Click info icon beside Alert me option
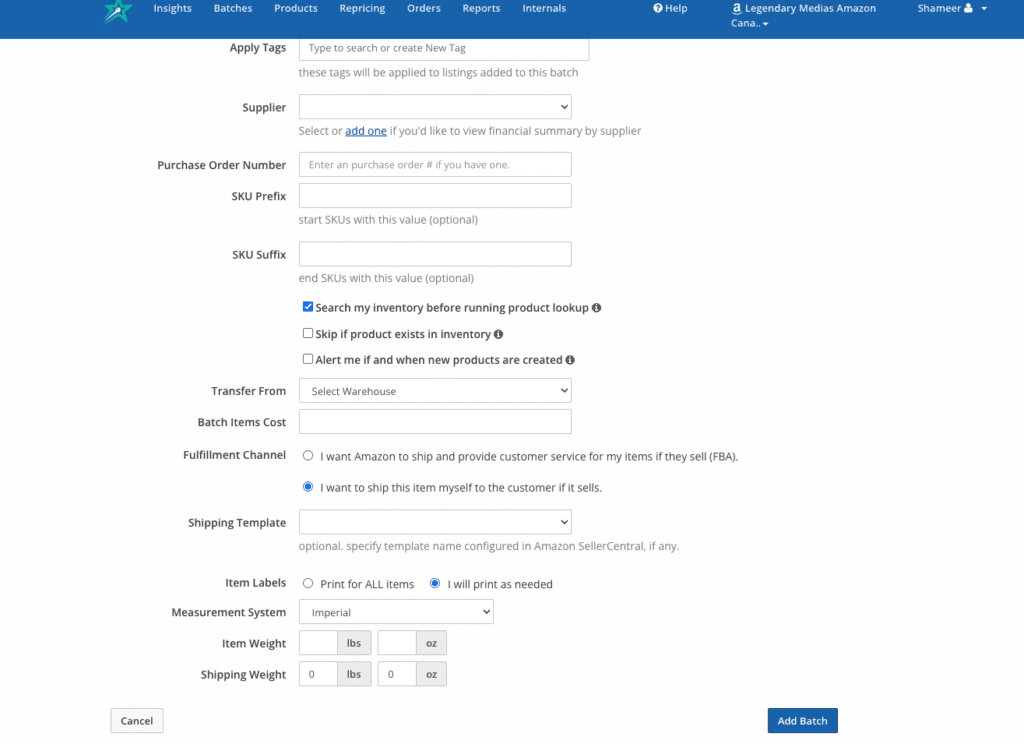The height and width of the screenshot is (744, 1024). (570, 360)
